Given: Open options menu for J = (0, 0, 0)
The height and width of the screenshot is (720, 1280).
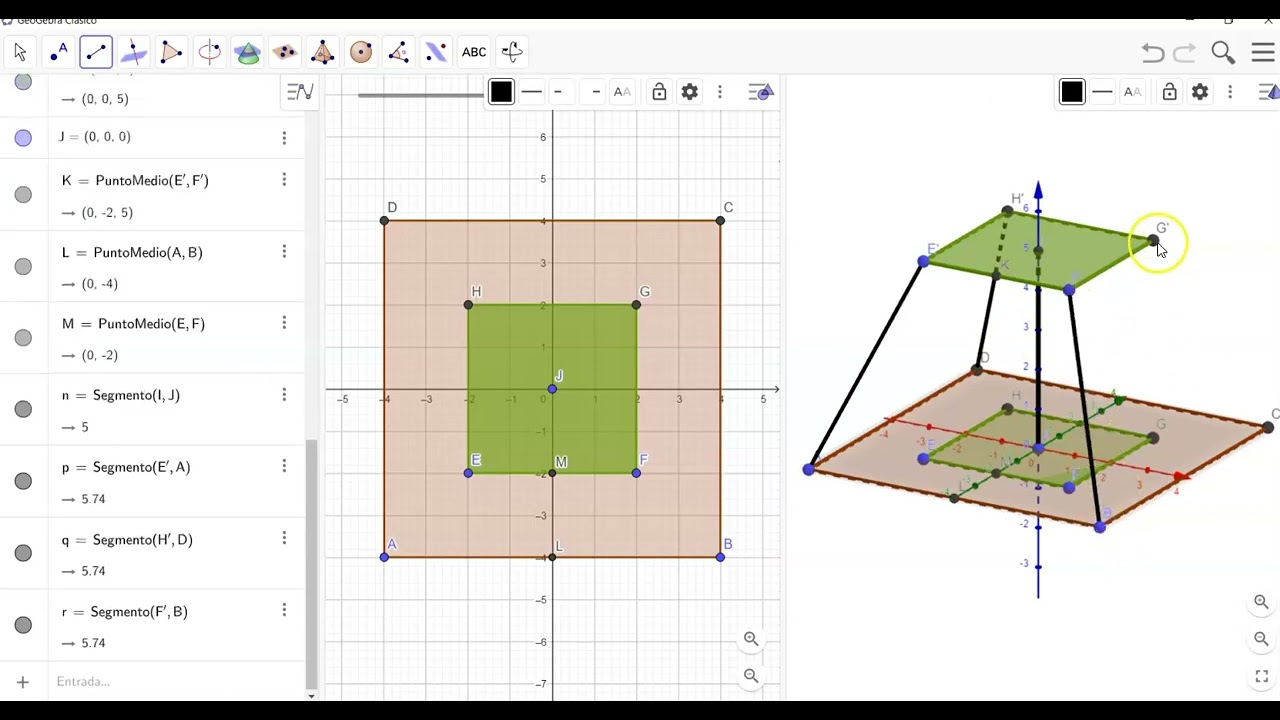Looking at the screenshot, I should pyautogui.click(x=284, y=138).
